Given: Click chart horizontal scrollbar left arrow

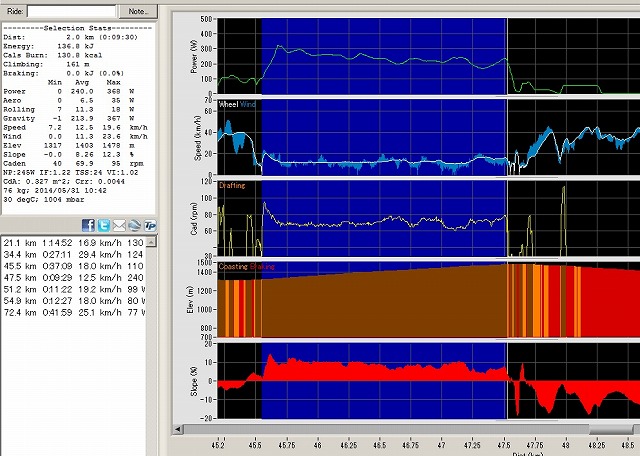Looking at the screenshot, I should 180,428.
